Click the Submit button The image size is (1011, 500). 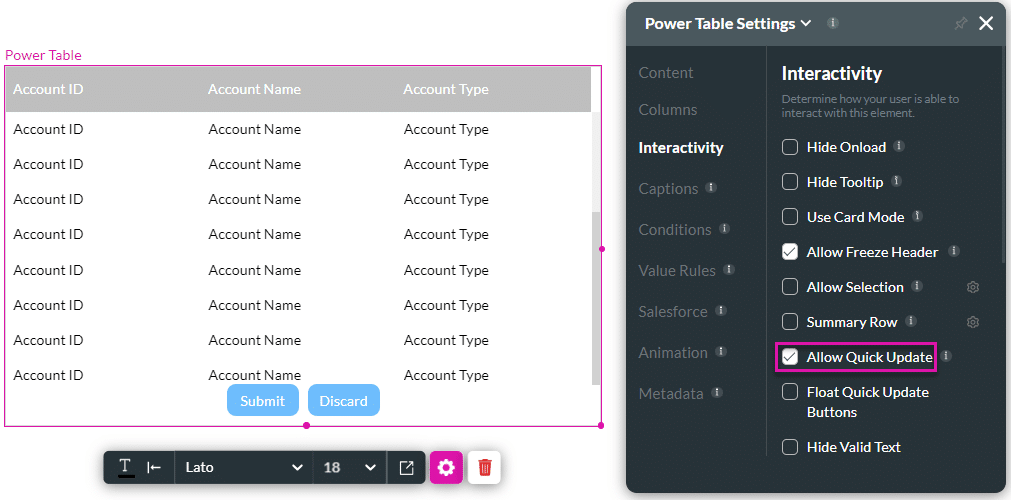(262, 400)
